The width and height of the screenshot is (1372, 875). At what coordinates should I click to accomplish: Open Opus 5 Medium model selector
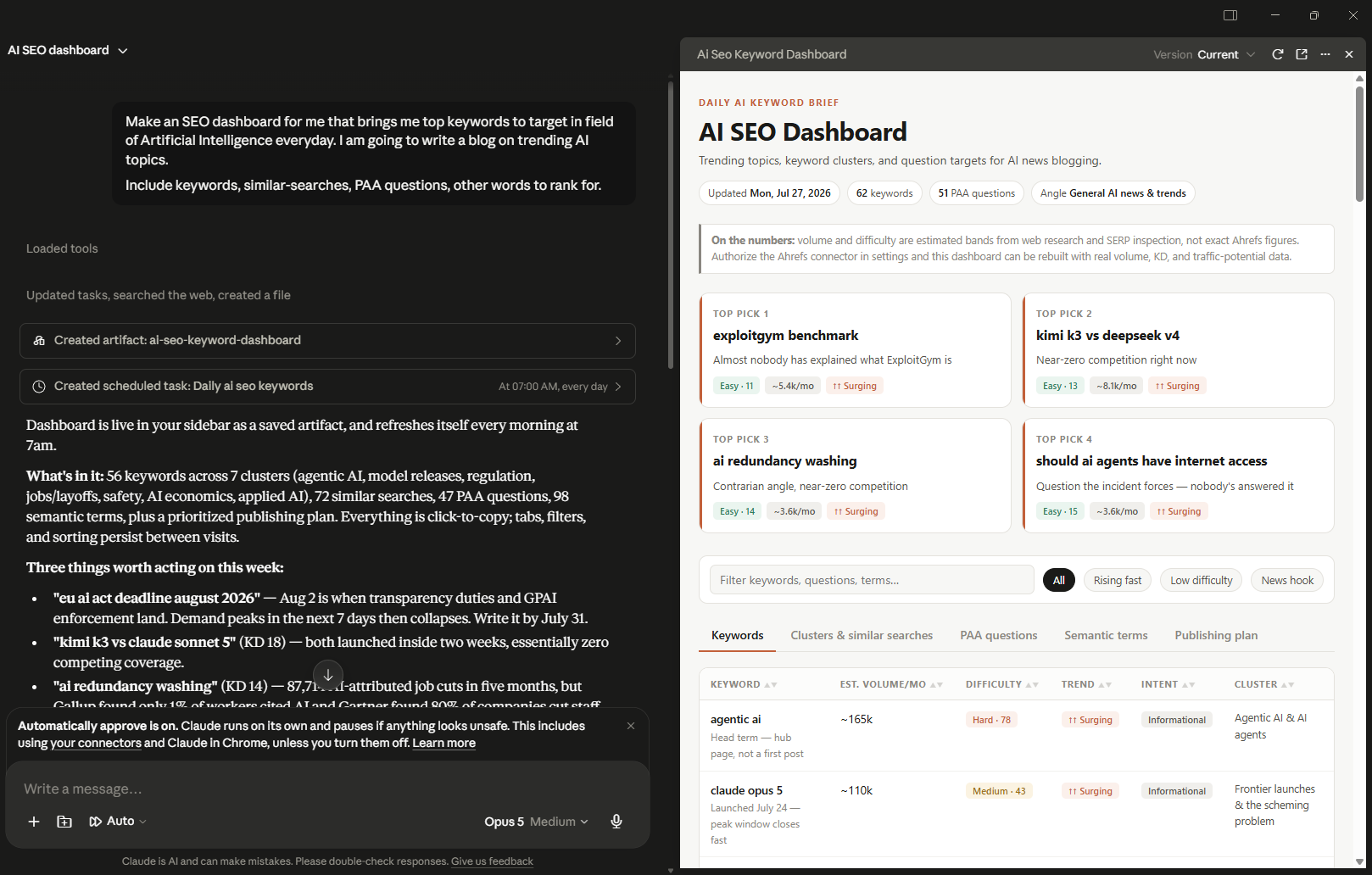[536, 822]
